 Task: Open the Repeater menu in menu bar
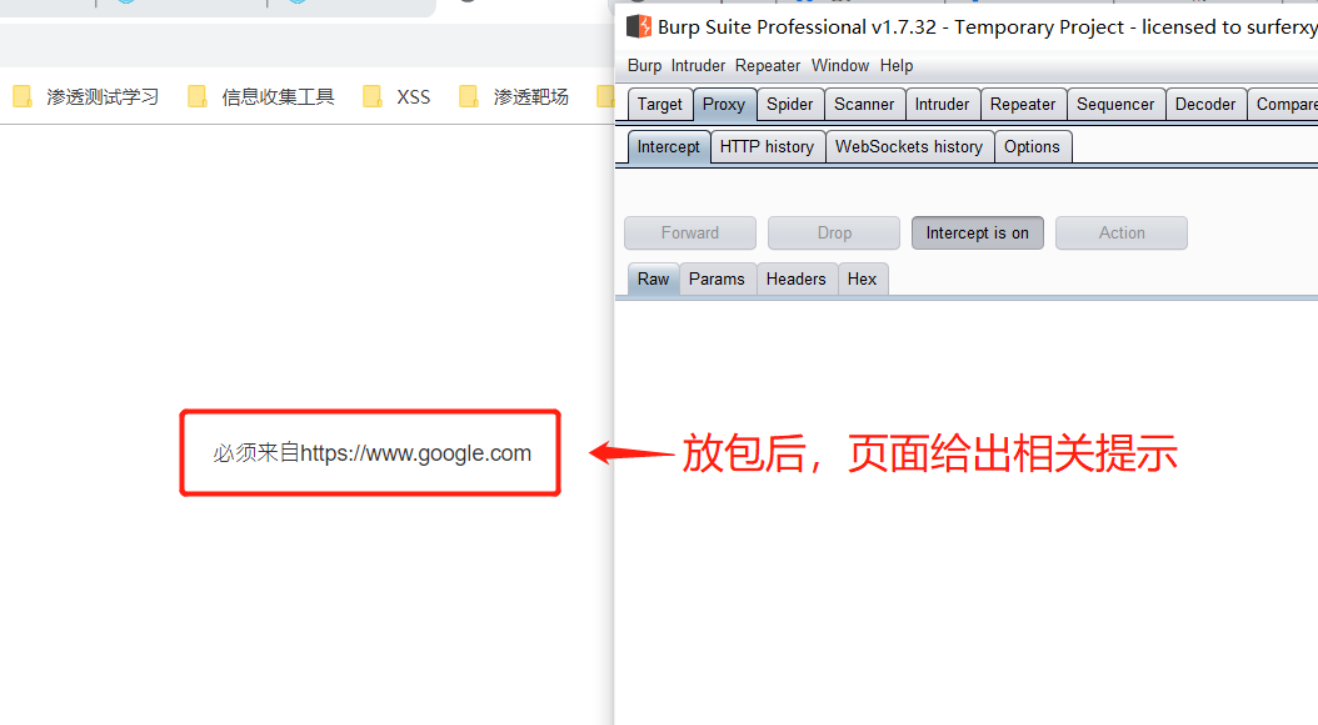pos(768,66)
